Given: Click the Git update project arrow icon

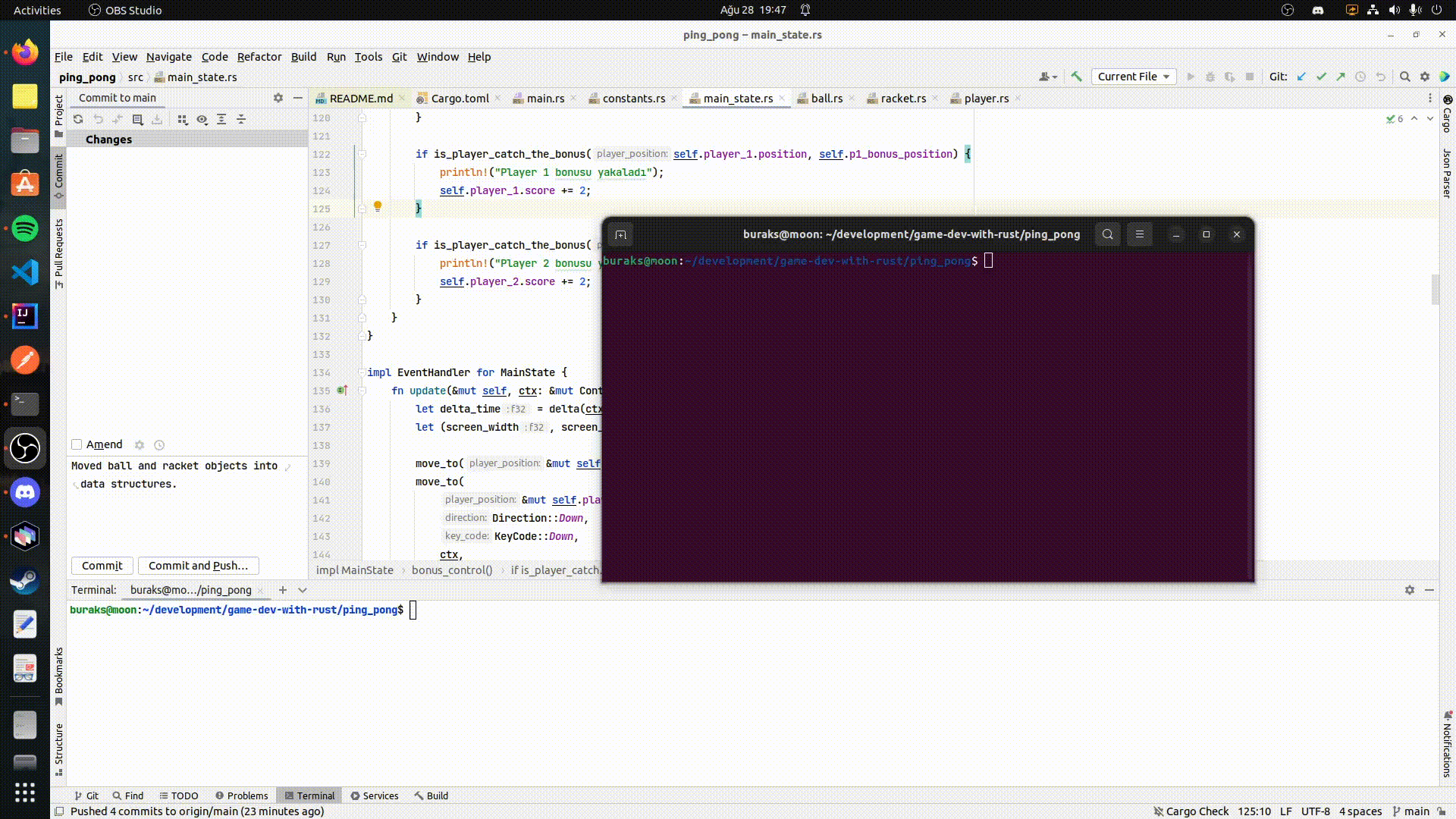Looking at the screenshot, I should (x=1301, y=77).
